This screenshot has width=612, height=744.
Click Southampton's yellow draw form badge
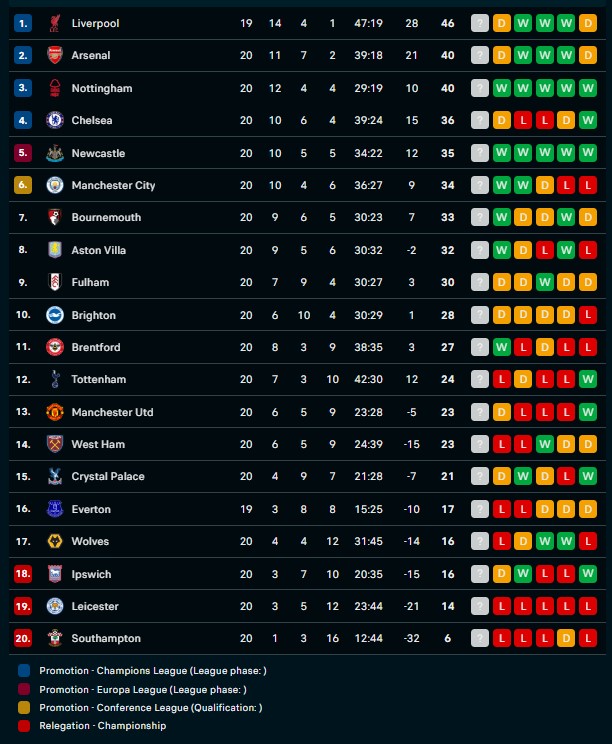click(x=566, y=638)
